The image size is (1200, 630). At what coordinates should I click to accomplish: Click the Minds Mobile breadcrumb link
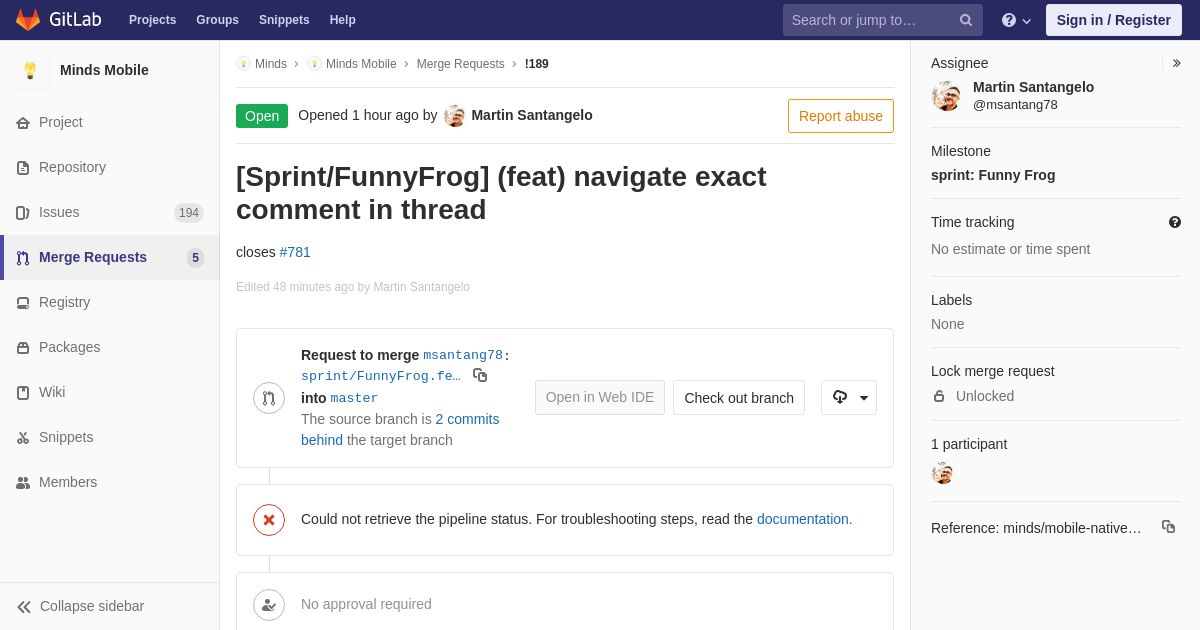click(x=361, y=64)
